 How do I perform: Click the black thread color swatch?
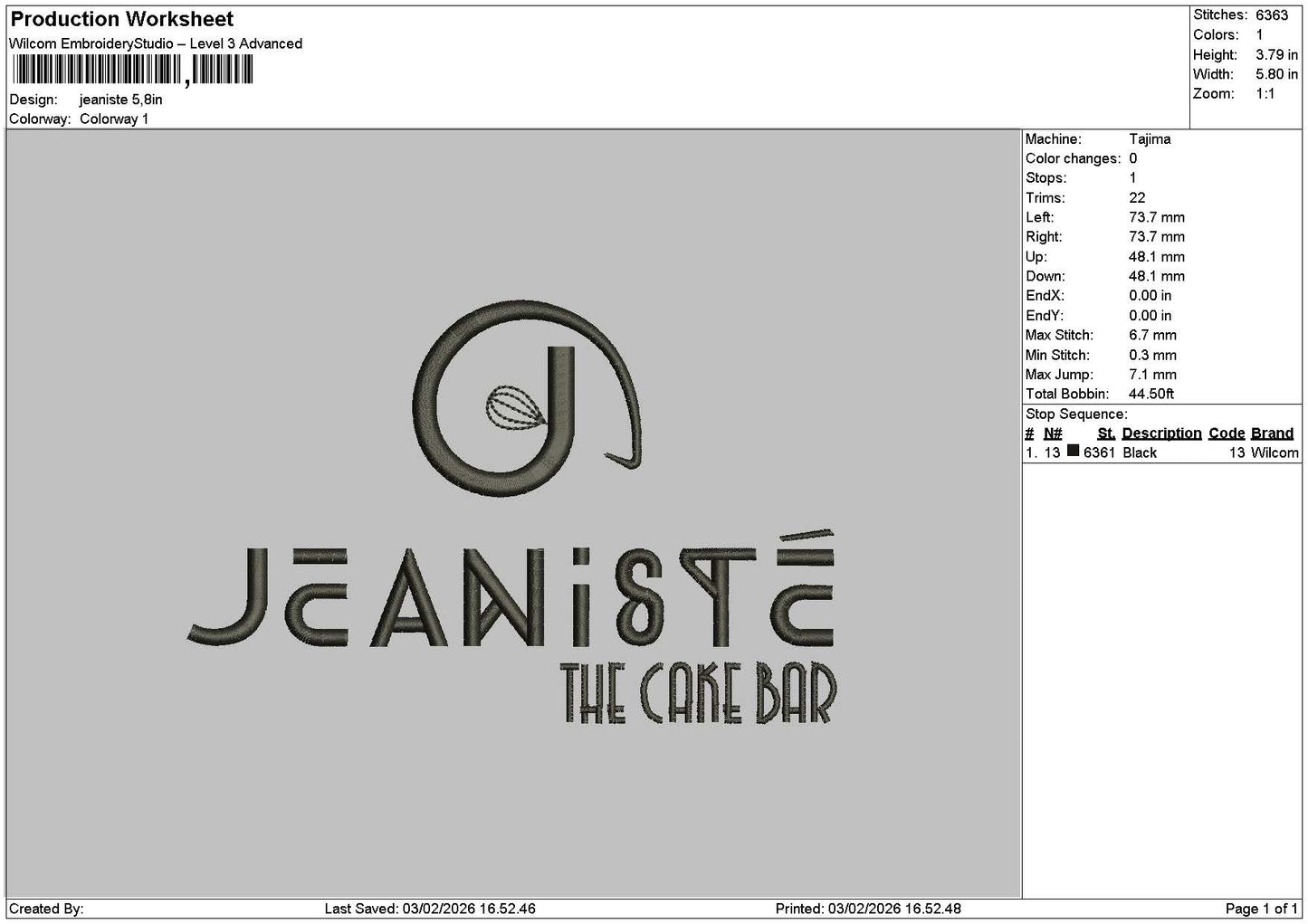(x=1073, y=452)
